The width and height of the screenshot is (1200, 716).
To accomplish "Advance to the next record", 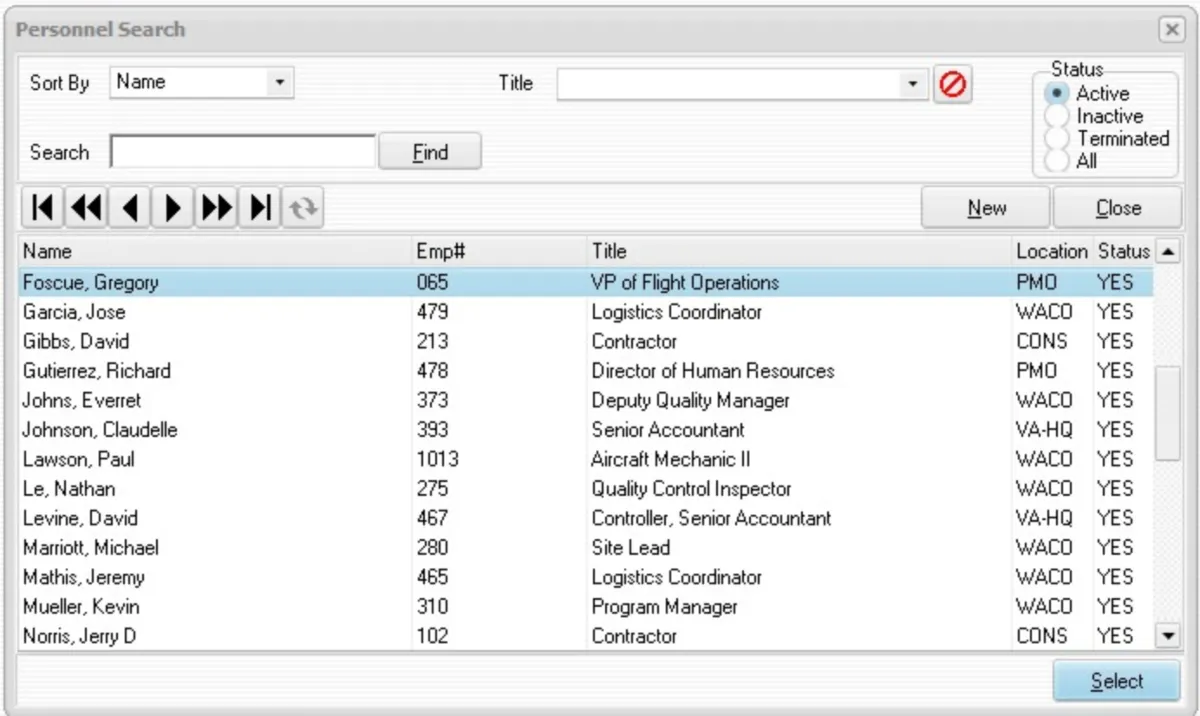I will pos(171,207).
